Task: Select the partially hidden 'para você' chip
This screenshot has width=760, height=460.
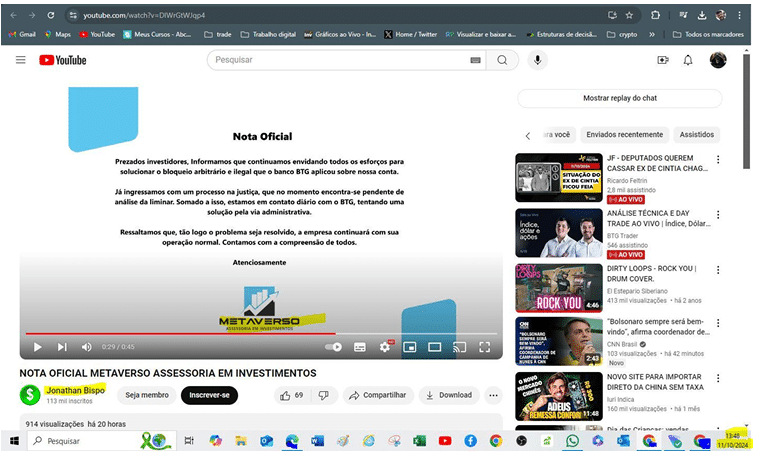Action: coord(556,135)
